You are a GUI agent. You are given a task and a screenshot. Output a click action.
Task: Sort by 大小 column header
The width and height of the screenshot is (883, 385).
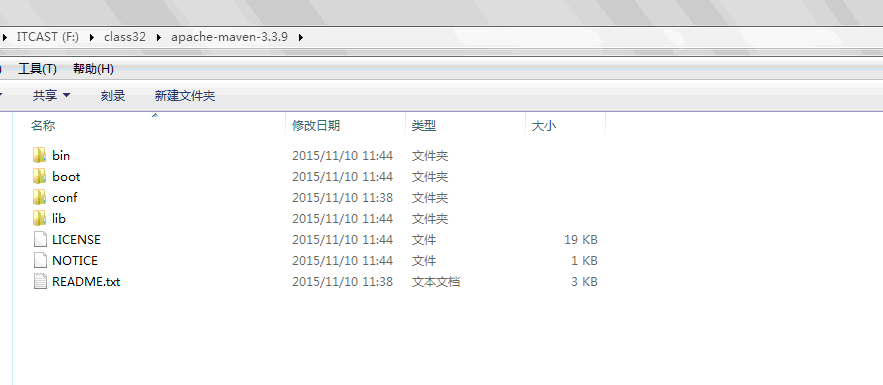(544, 126)
